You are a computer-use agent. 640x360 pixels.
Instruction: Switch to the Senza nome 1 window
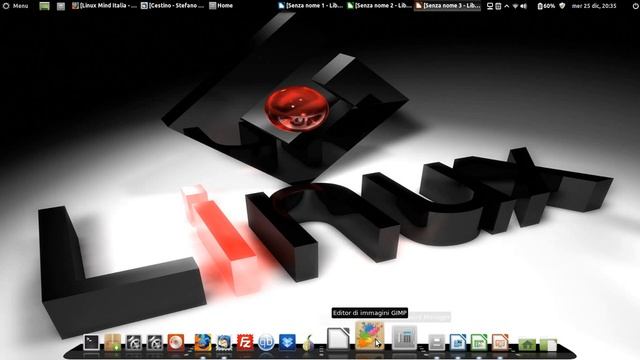(310, 6)
